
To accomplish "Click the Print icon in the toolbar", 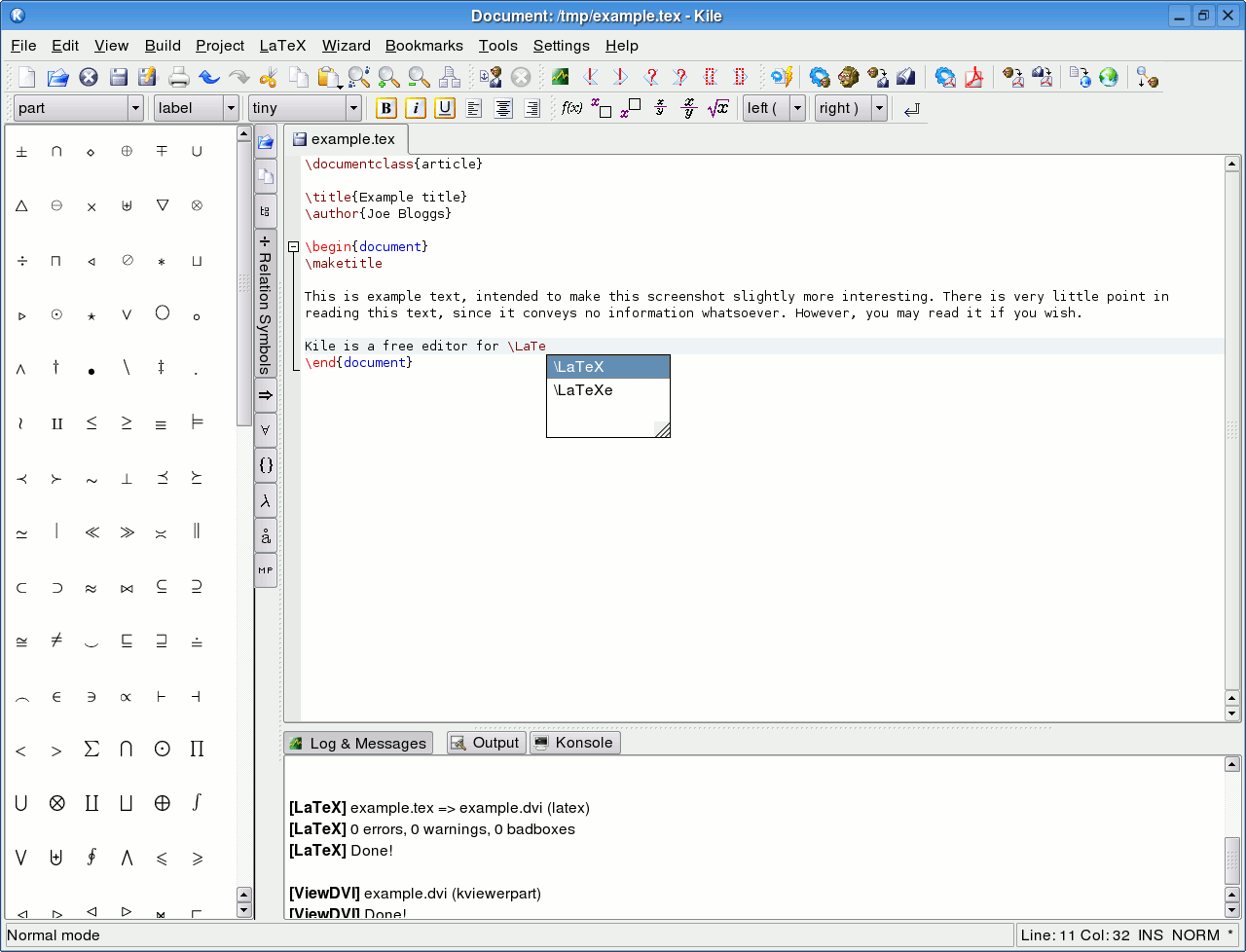I will tap(179, 77).
